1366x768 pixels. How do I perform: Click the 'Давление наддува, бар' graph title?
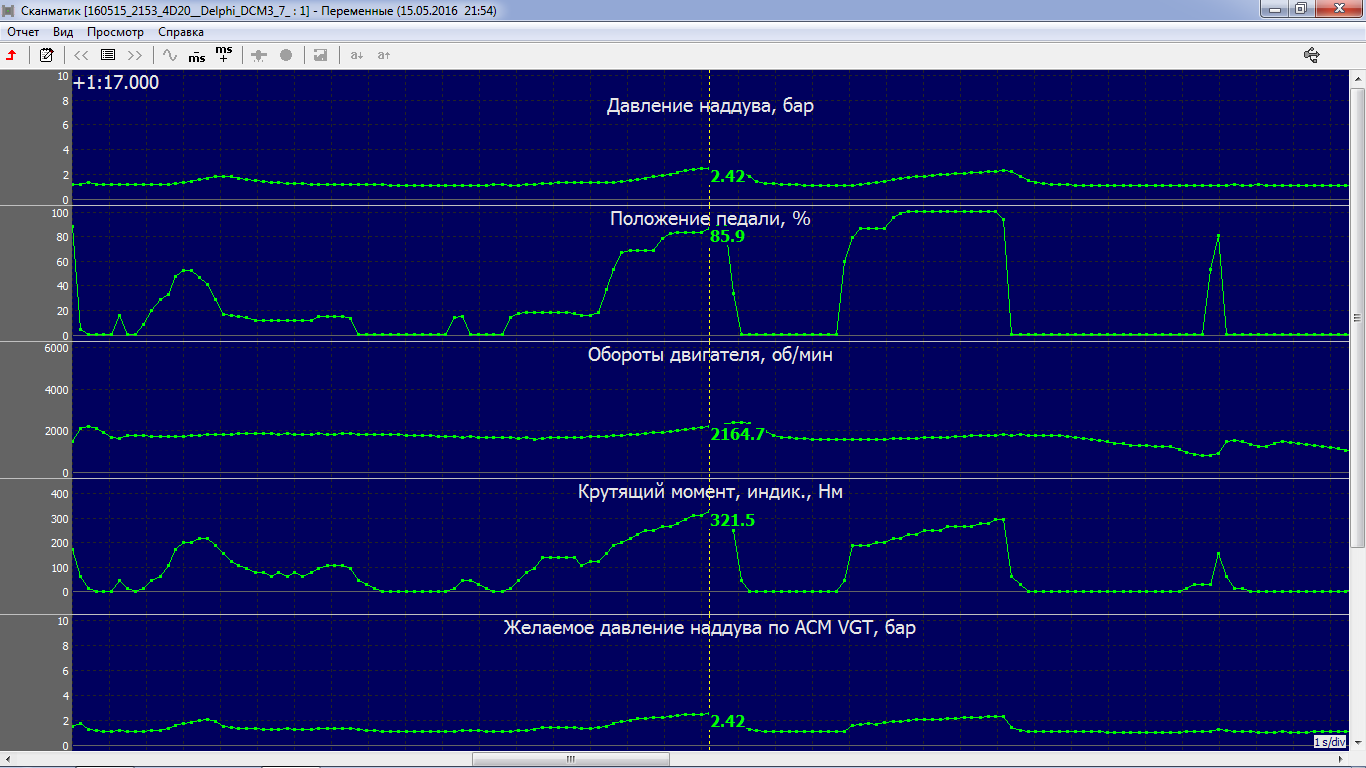click(x=710, y=106)
